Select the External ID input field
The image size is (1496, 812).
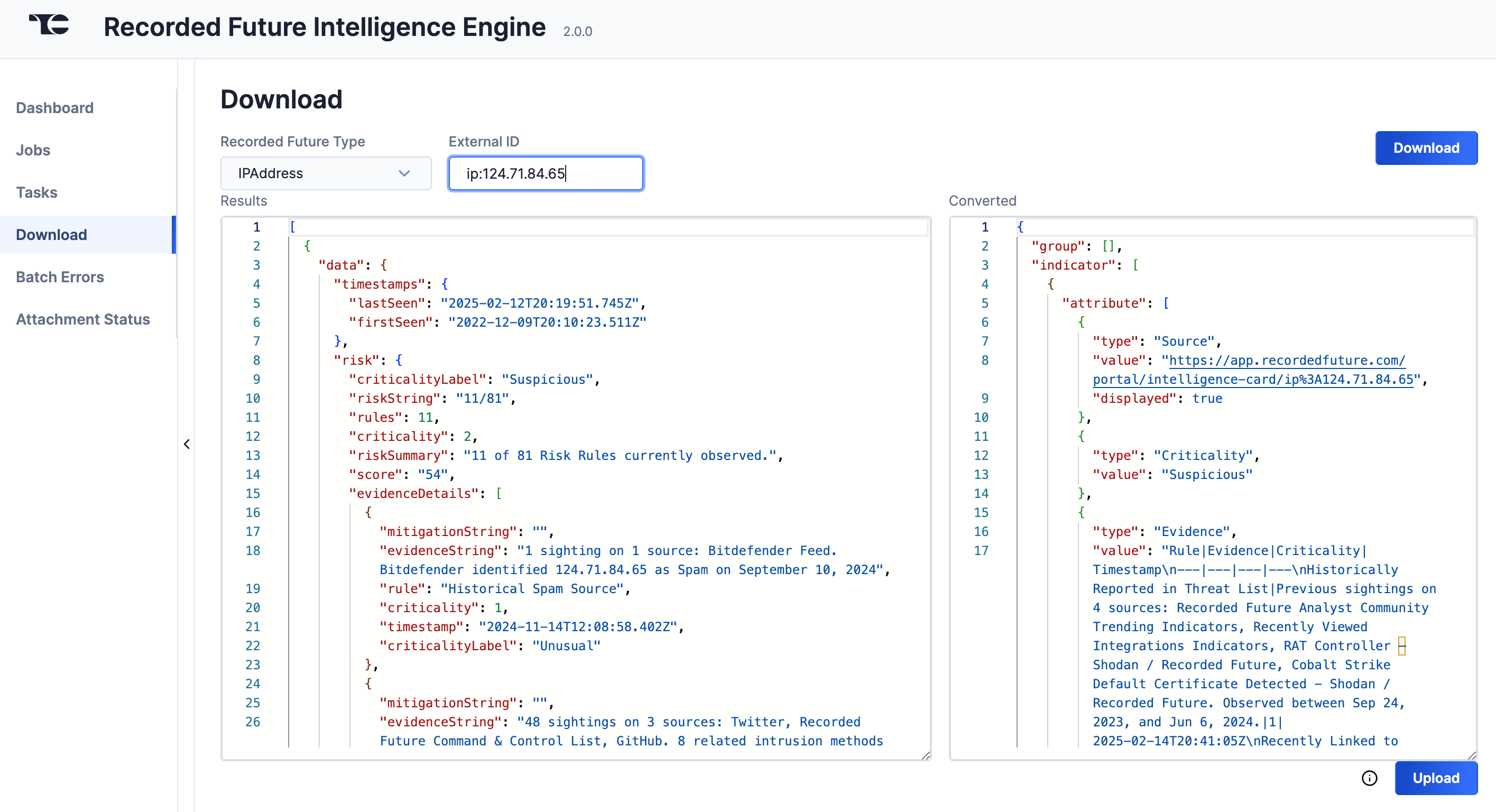[545, 173]
